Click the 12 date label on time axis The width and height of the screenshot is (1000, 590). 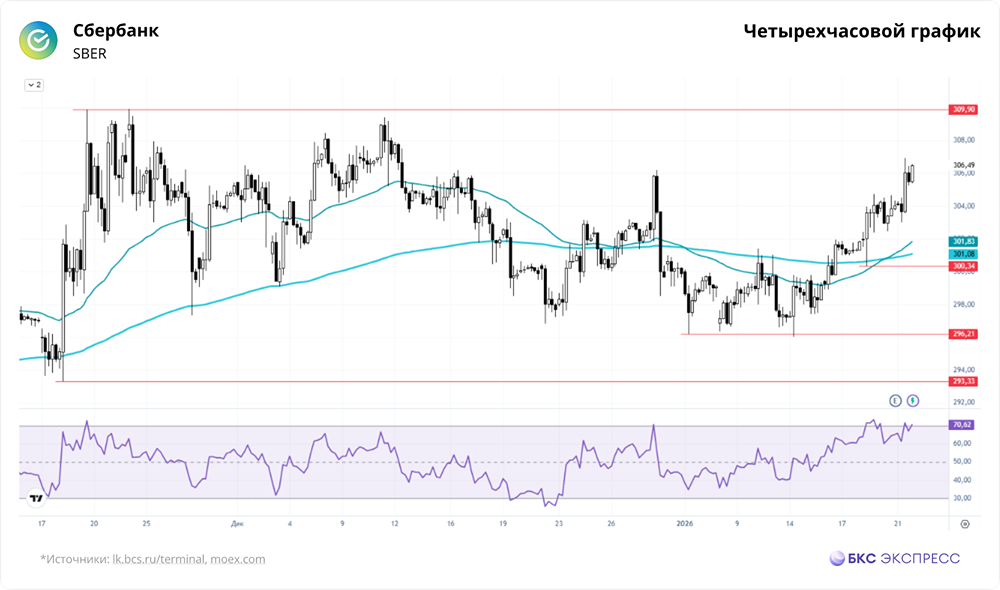395,524
